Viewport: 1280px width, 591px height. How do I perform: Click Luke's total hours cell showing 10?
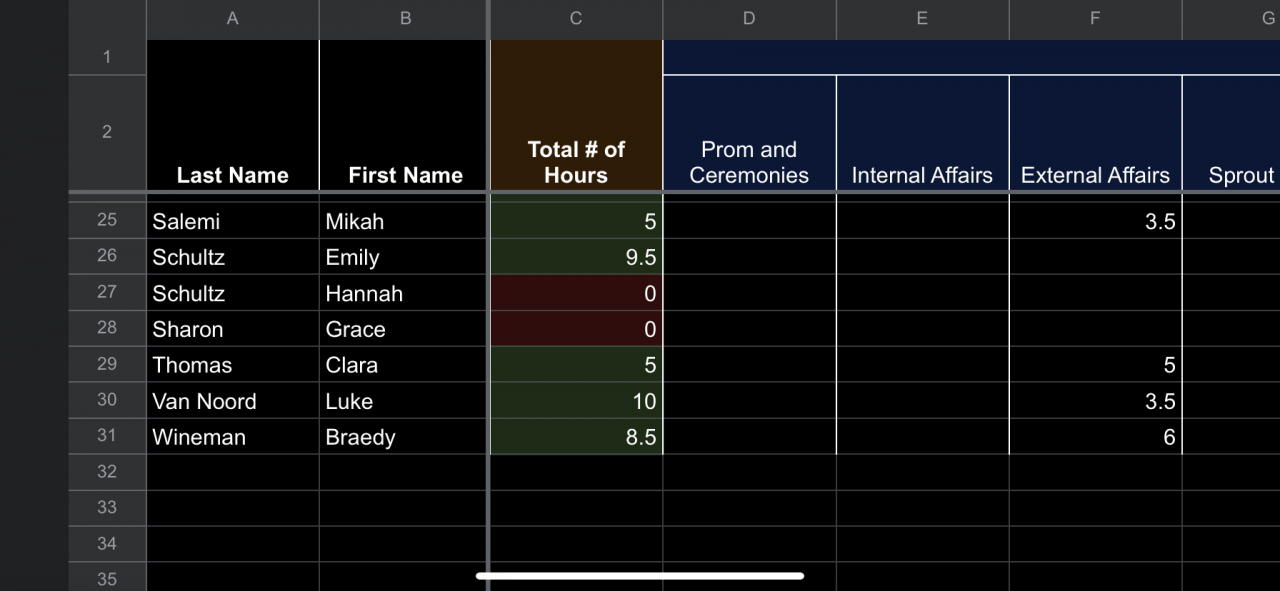(x=576, y=401)
